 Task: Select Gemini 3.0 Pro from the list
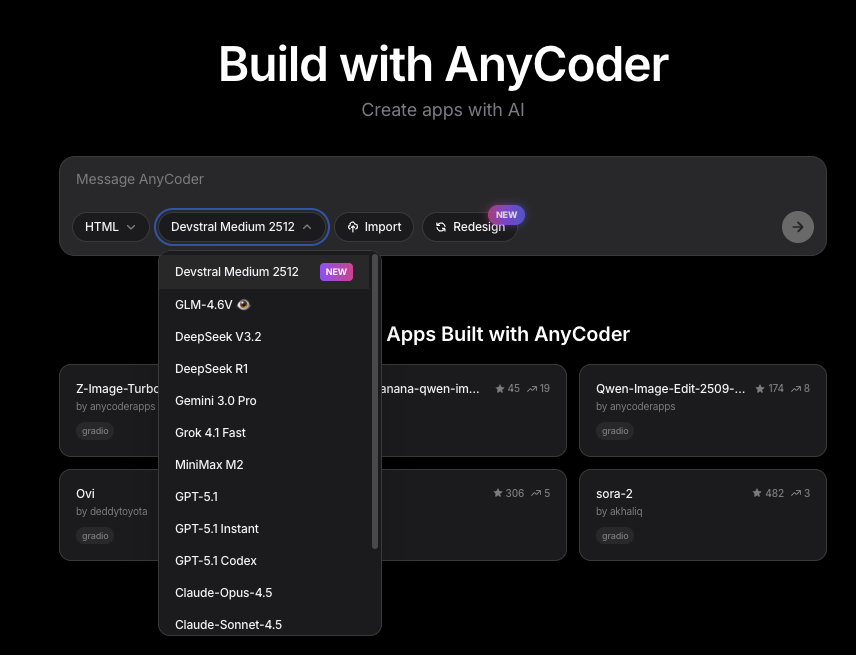(x=216, y=400)
